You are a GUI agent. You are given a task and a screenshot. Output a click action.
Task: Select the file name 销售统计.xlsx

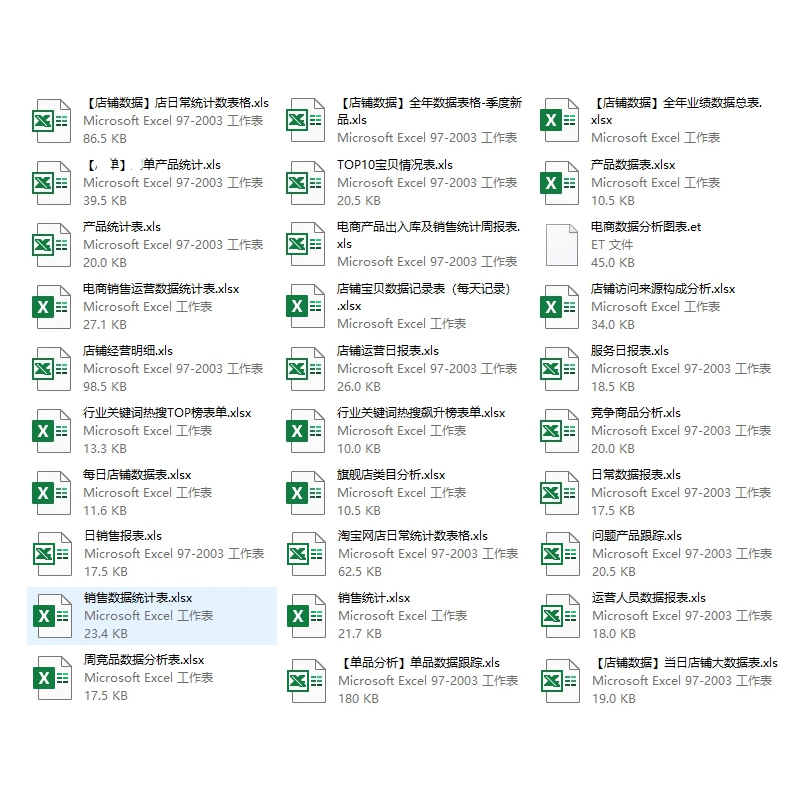[x=374, y=597]
